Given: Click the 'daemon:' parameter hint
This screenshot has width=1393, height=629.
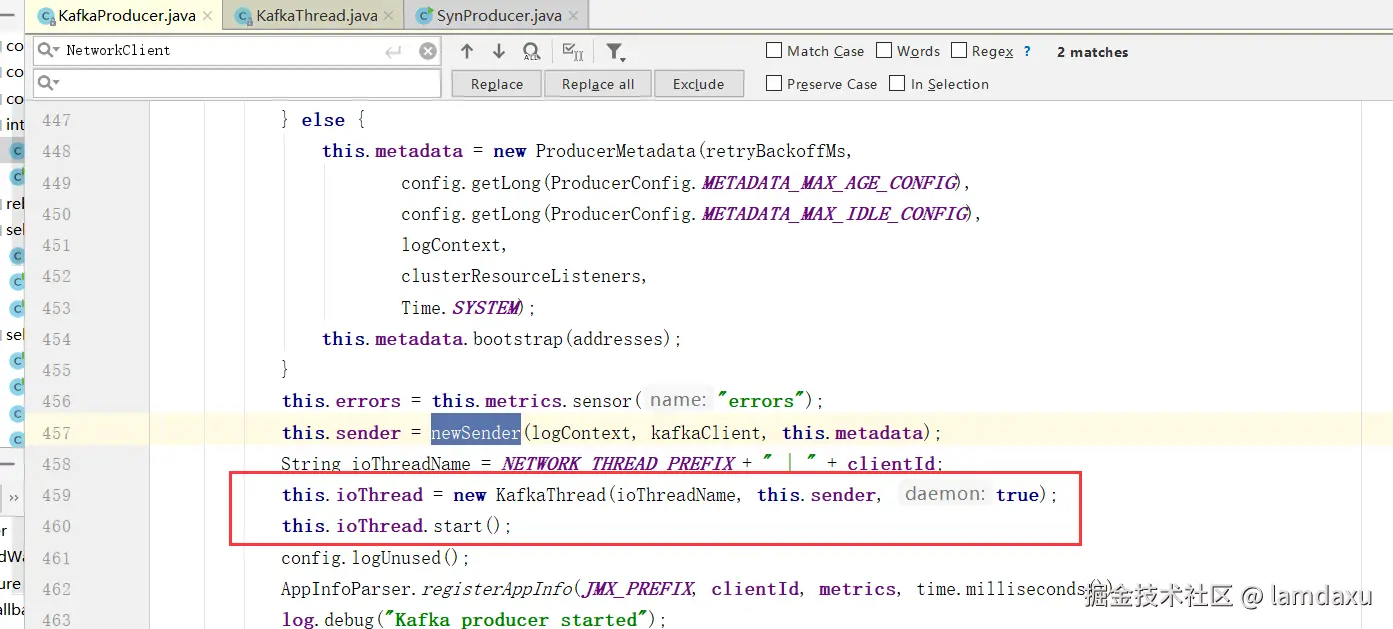Looking at the screenshot, I should click(x=944, y=495).
